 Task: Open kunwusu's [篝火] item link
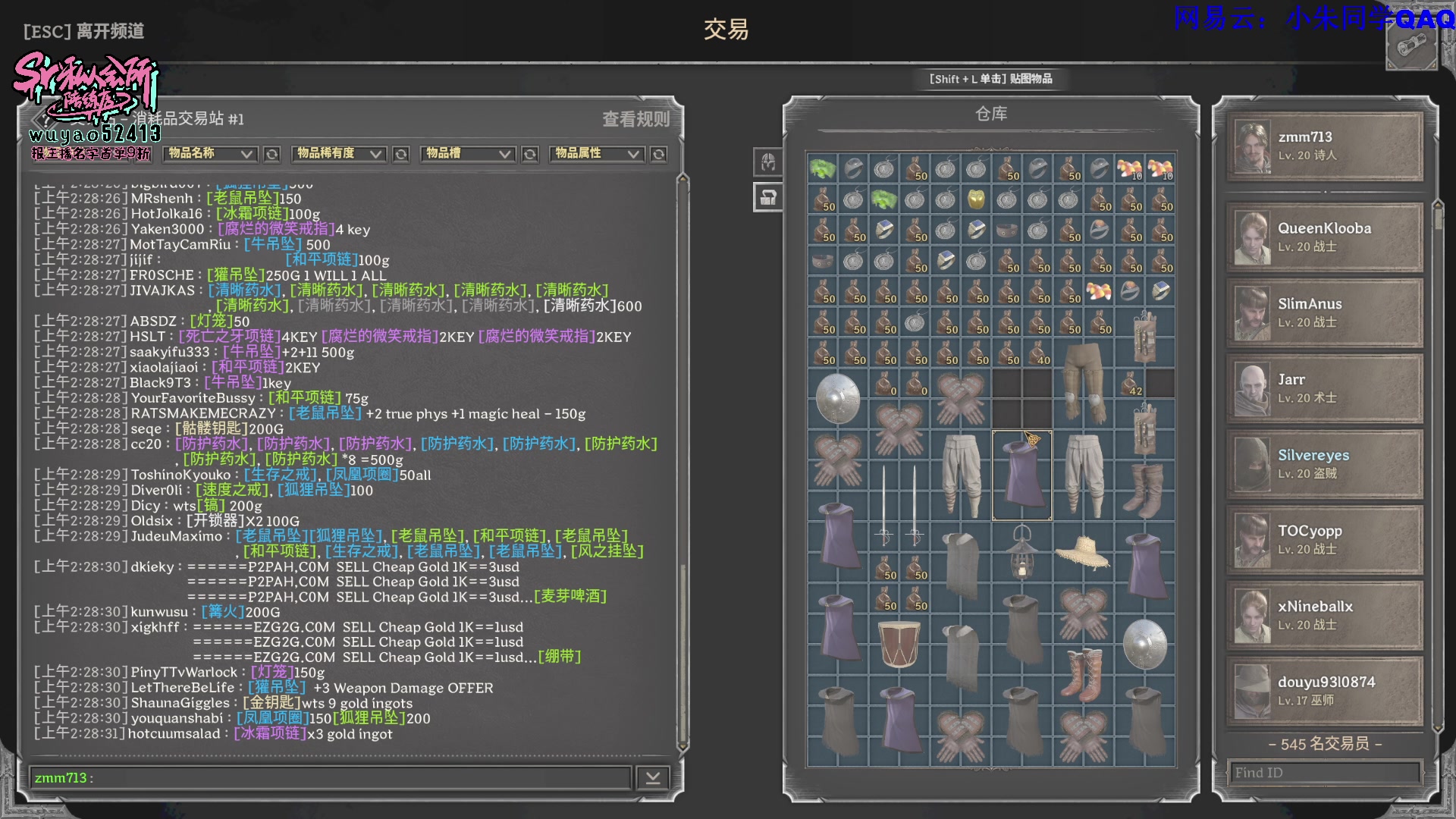coord(223,612)
